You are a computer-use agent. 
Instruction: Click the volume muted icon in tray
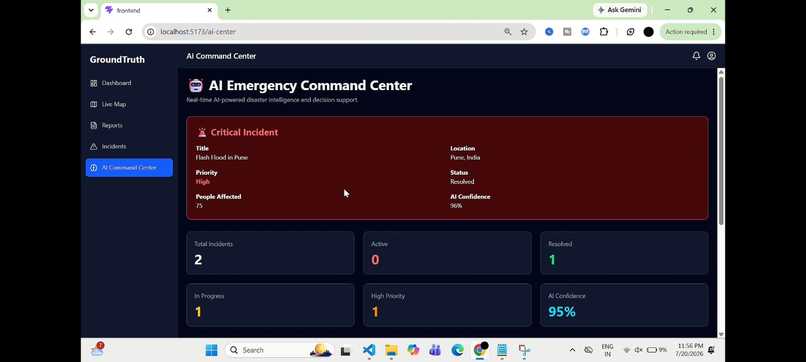pos(638,350)
